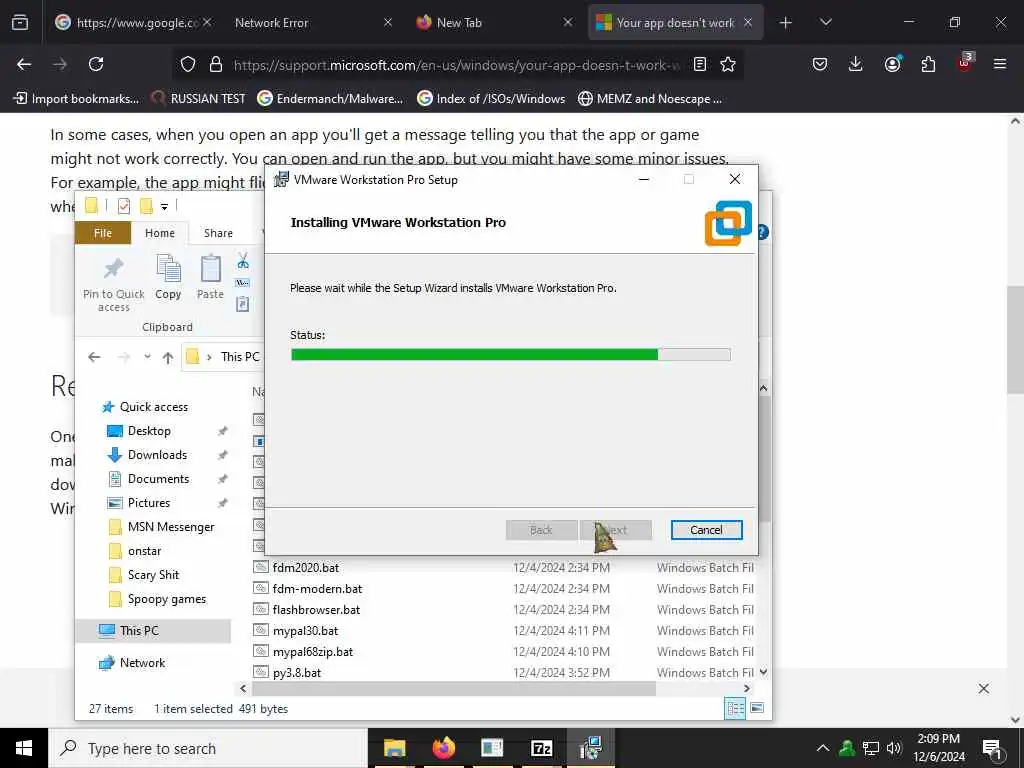
Task: Click Pin to Quick access in Explorer ribbon
Action: (114, 284)
